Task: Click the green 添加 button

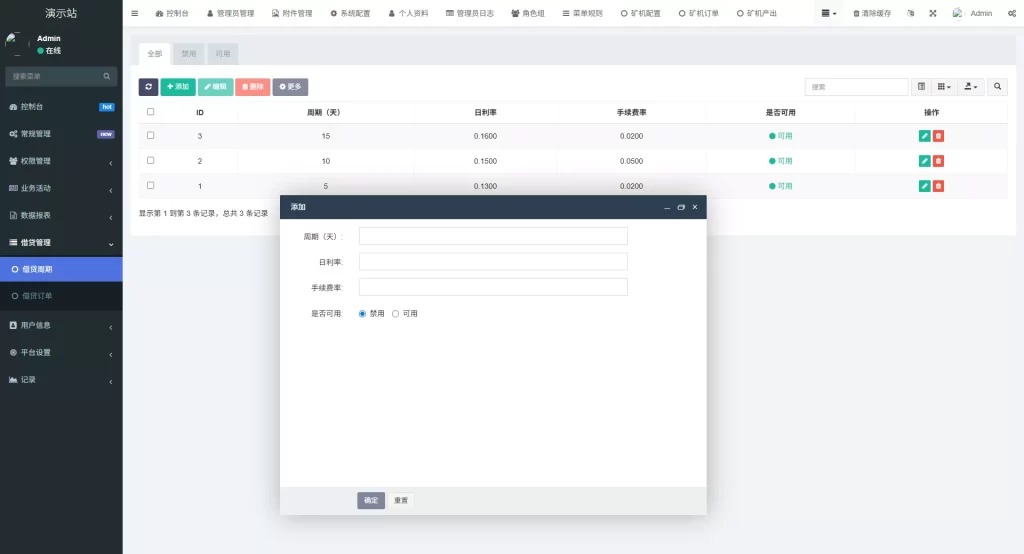Action: coord(178,87)
